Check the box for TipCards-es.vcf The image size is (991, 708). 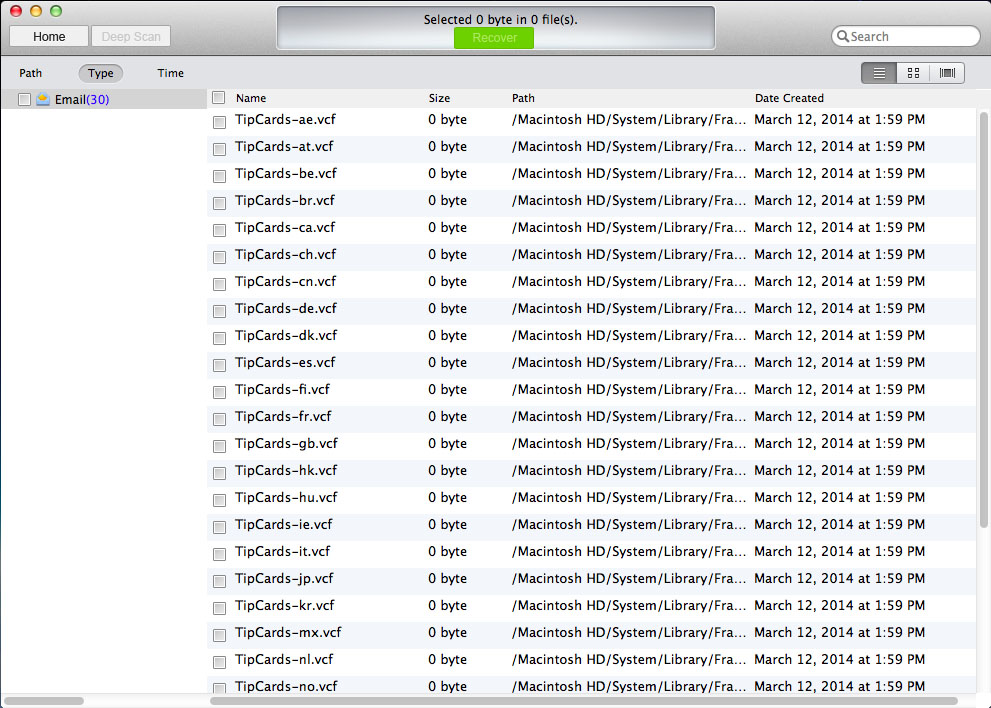point(219,365)
